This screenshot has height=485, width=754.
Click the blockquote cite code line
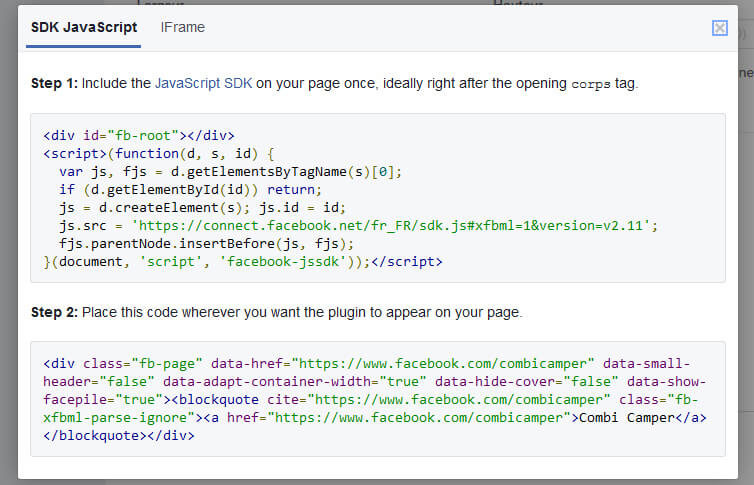coord(370,399)
